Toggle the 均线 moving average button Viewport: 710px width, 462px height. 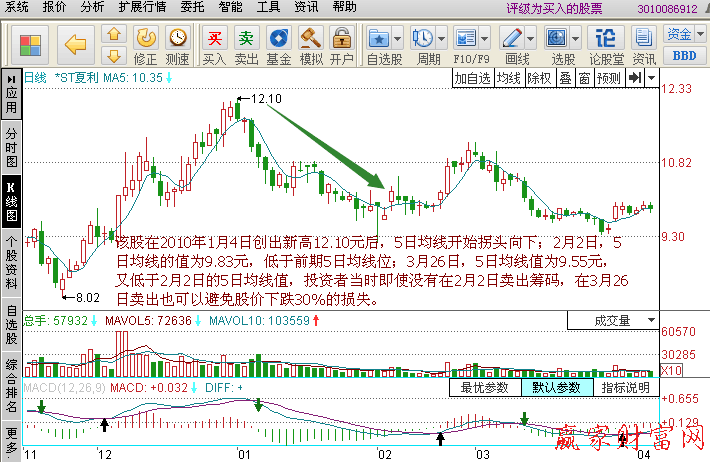pyautogui.click(x=509, y=77)
